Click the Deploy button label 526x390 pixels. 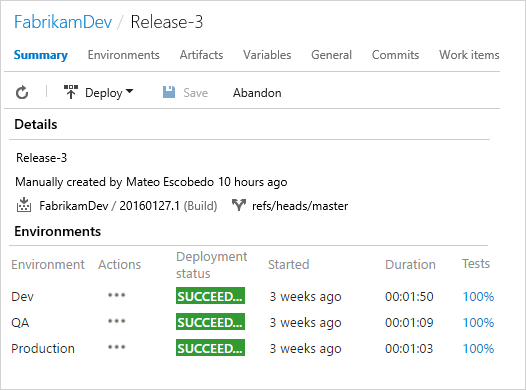pos(104,93)
